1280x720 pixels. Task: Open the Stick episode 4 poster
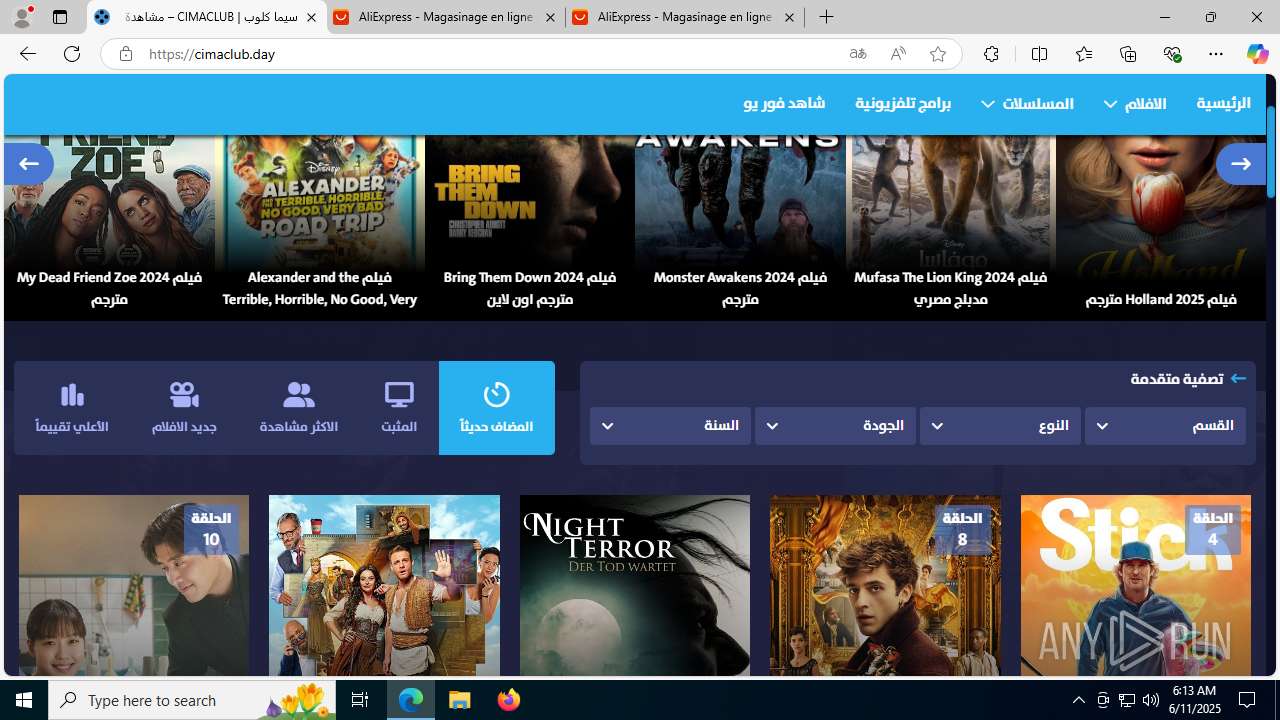click(1135, 585)
